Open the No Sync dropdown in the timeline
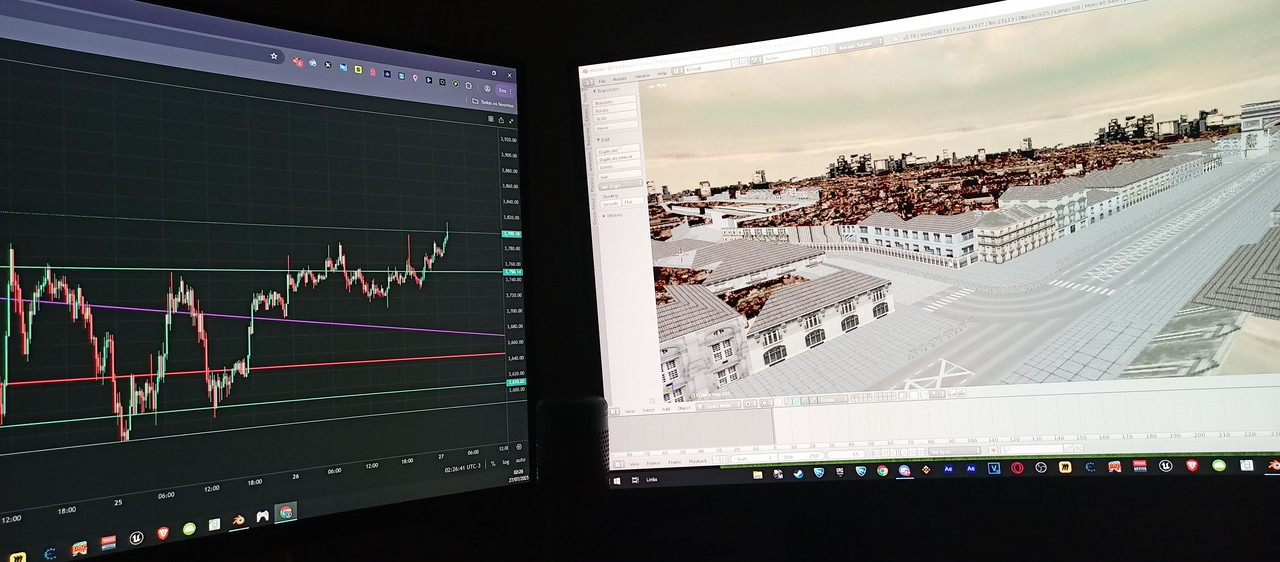Image resolution: width=1280 pixels, height=562 pixels. point(954,451)
